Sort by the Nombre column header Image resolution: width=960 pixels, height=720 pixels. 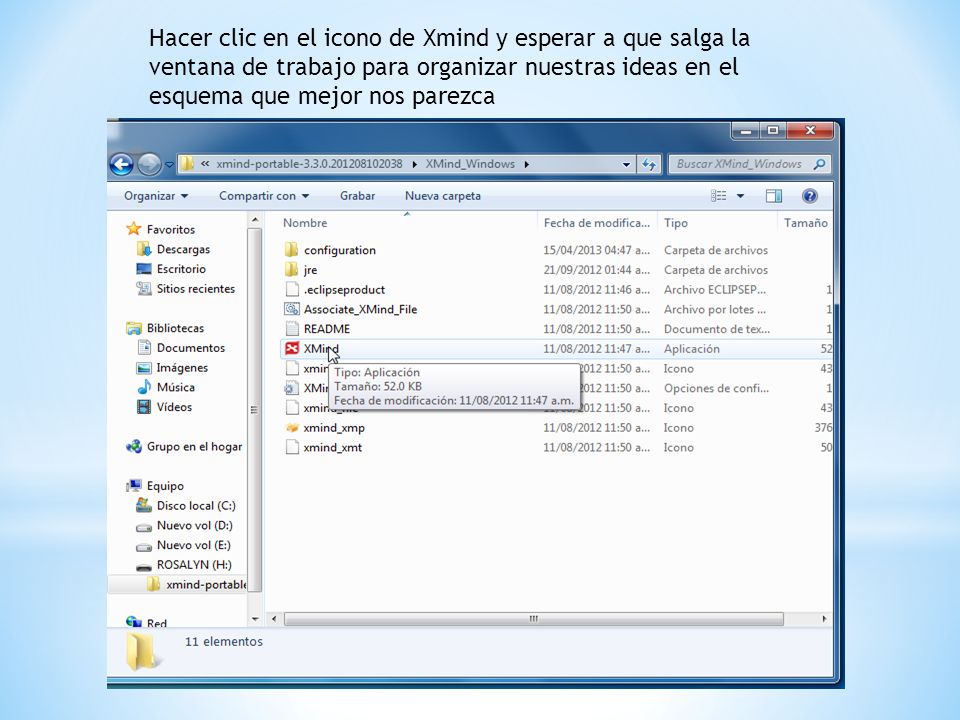tap(305, 223)
